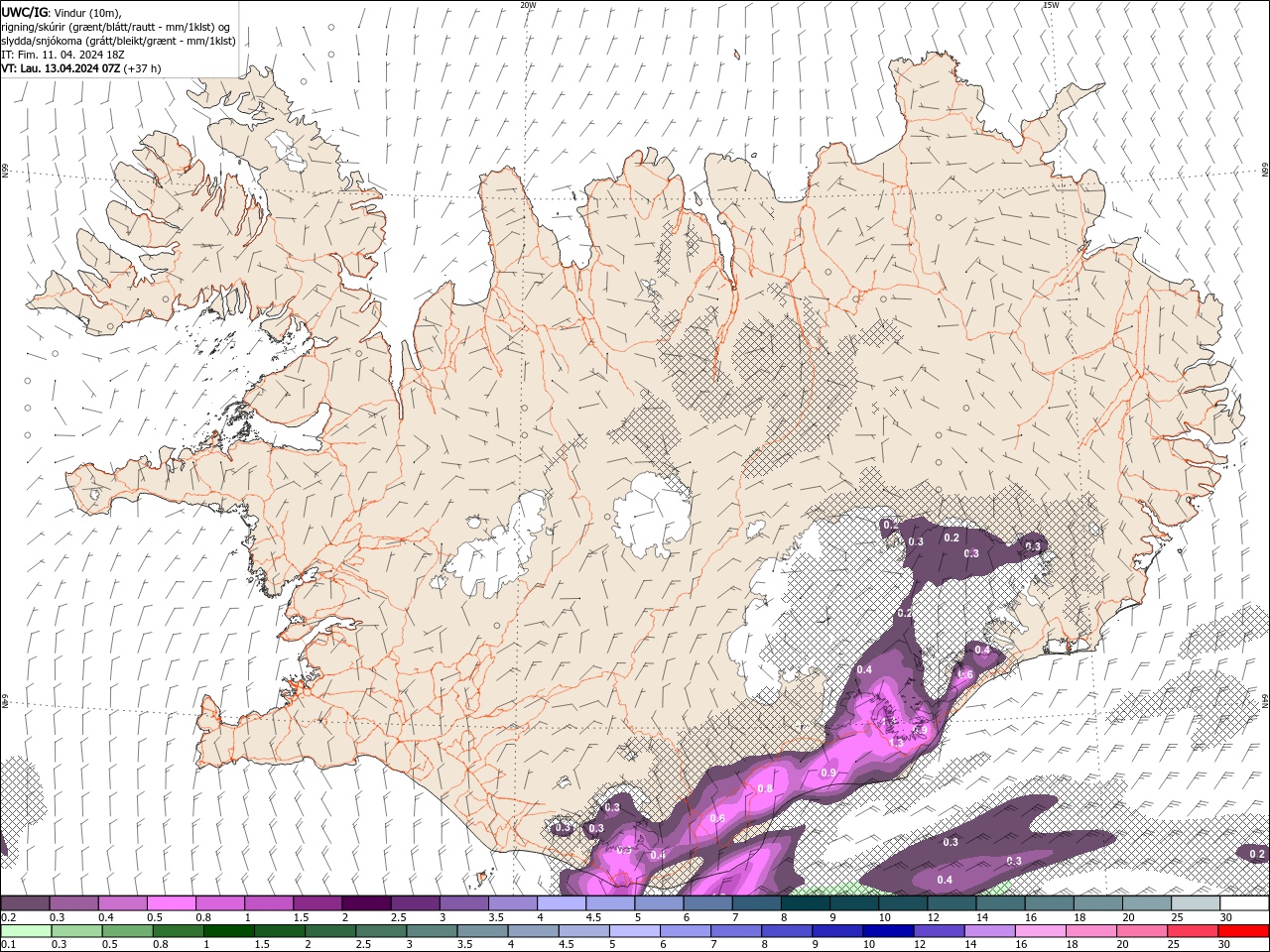Click the dark teal swatch labeled 8, upper legend
1270x952 pixels.
(806, 903)
